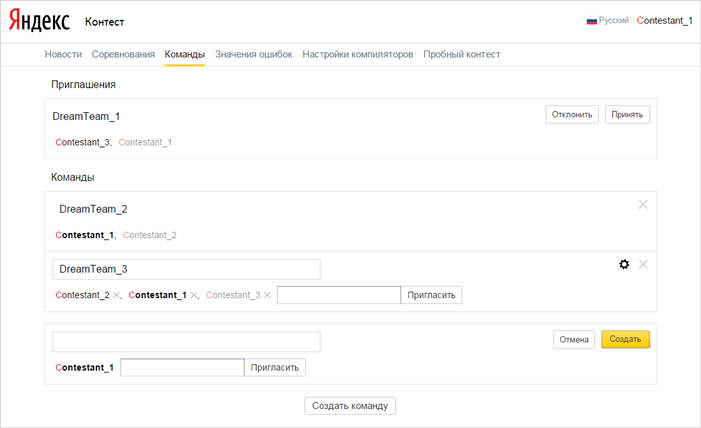
Task: Click the Russian flag language icon
Action: pyautogui.click(x=591, y=20)
